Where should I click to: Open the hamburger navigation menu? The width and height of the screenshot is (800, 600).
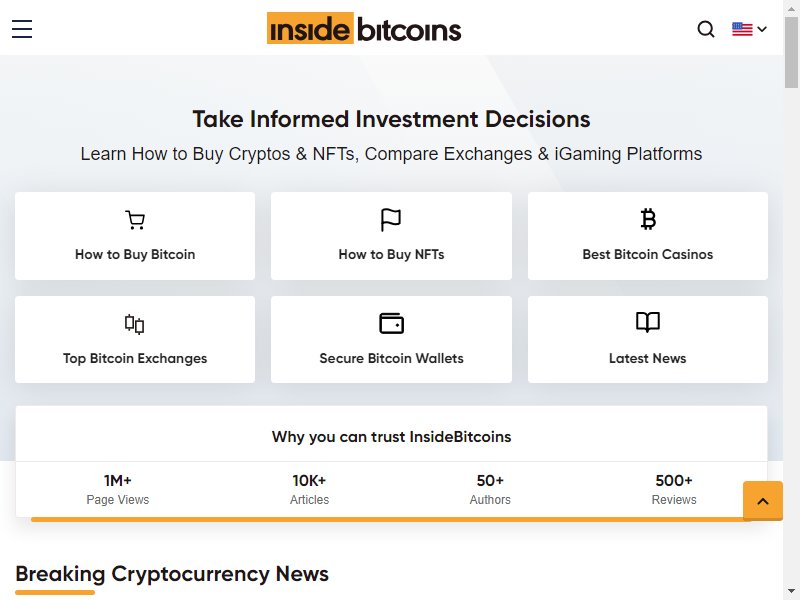point(22,29)
